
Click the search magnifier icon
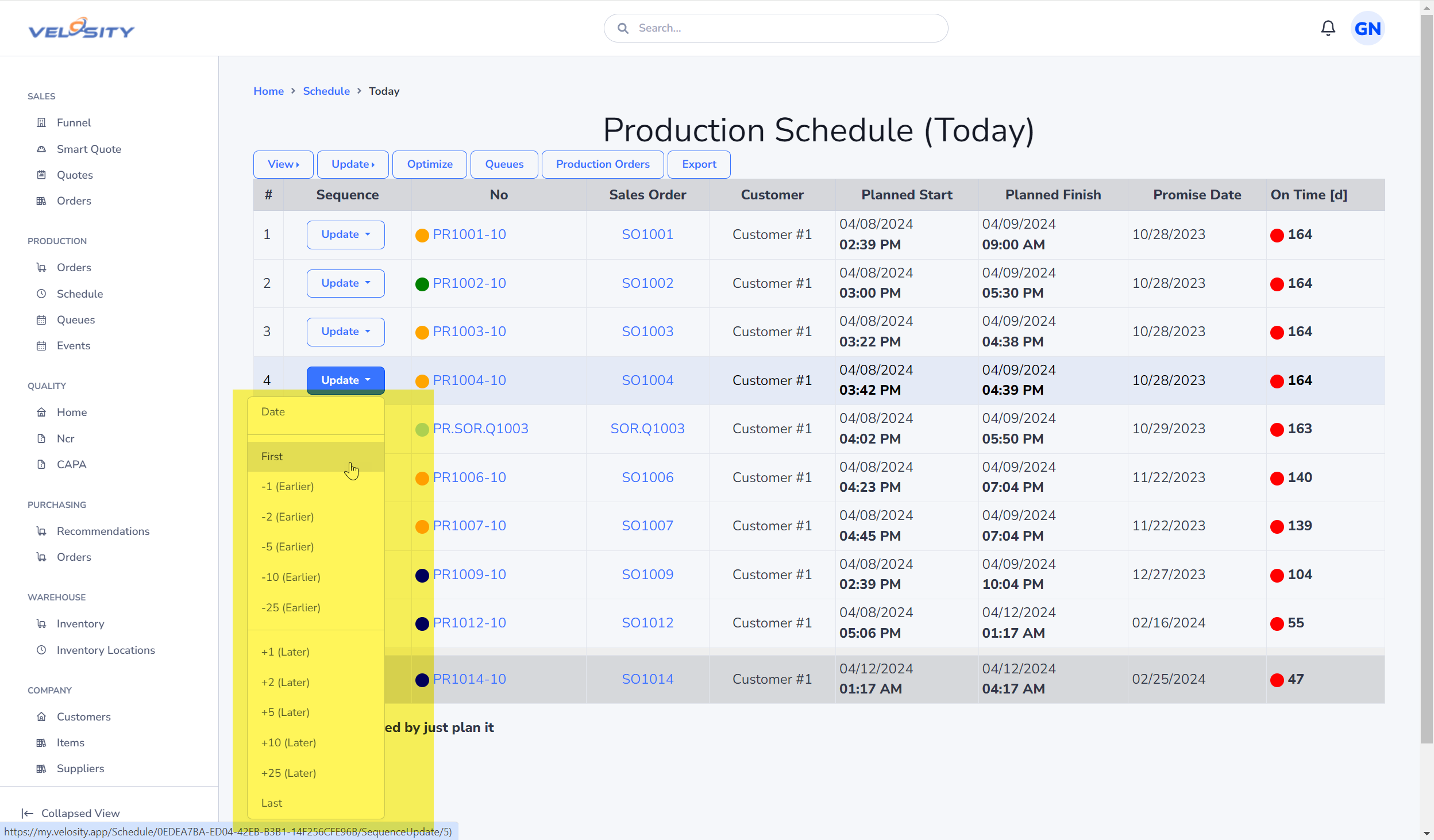(x=623, y=28)
